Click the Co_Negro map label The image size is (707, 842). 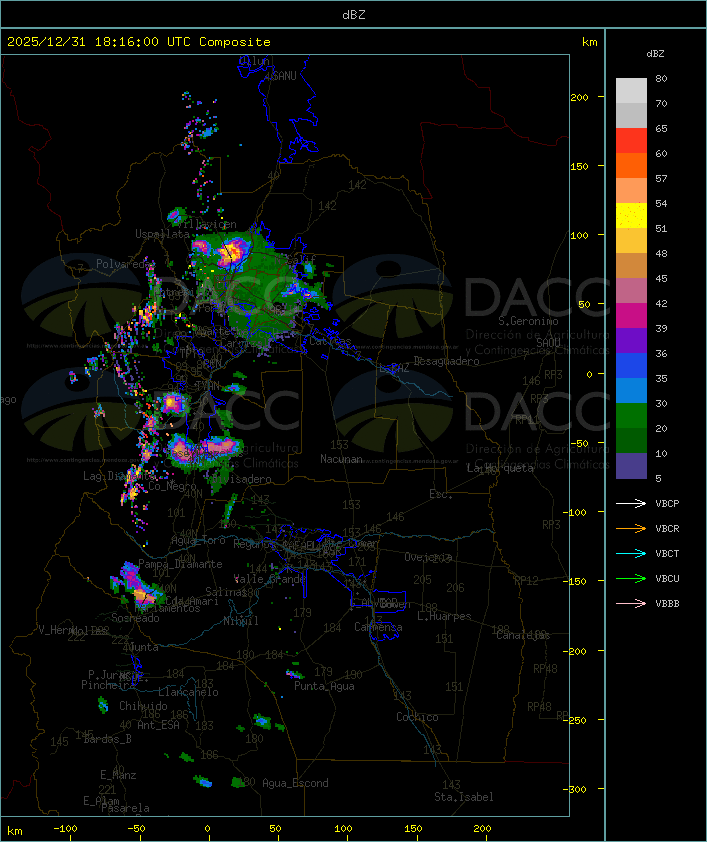[172, 486]
